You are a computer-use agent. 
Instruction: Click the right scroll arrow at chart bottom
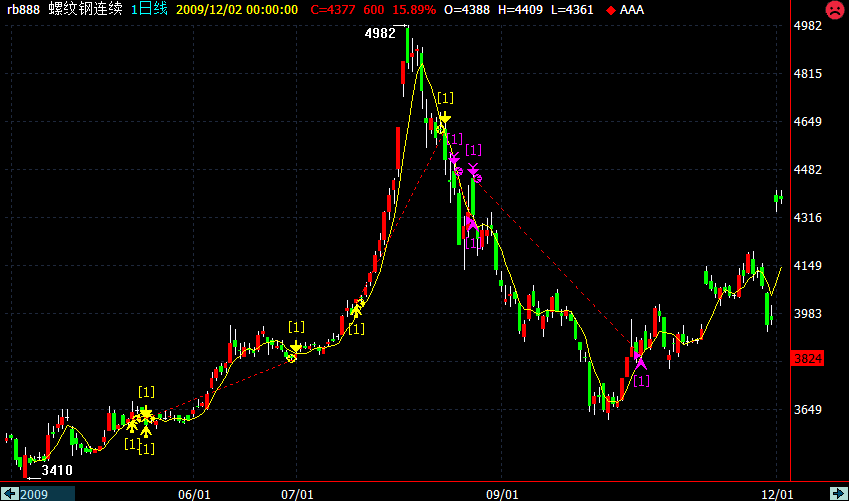click(838, 493)
